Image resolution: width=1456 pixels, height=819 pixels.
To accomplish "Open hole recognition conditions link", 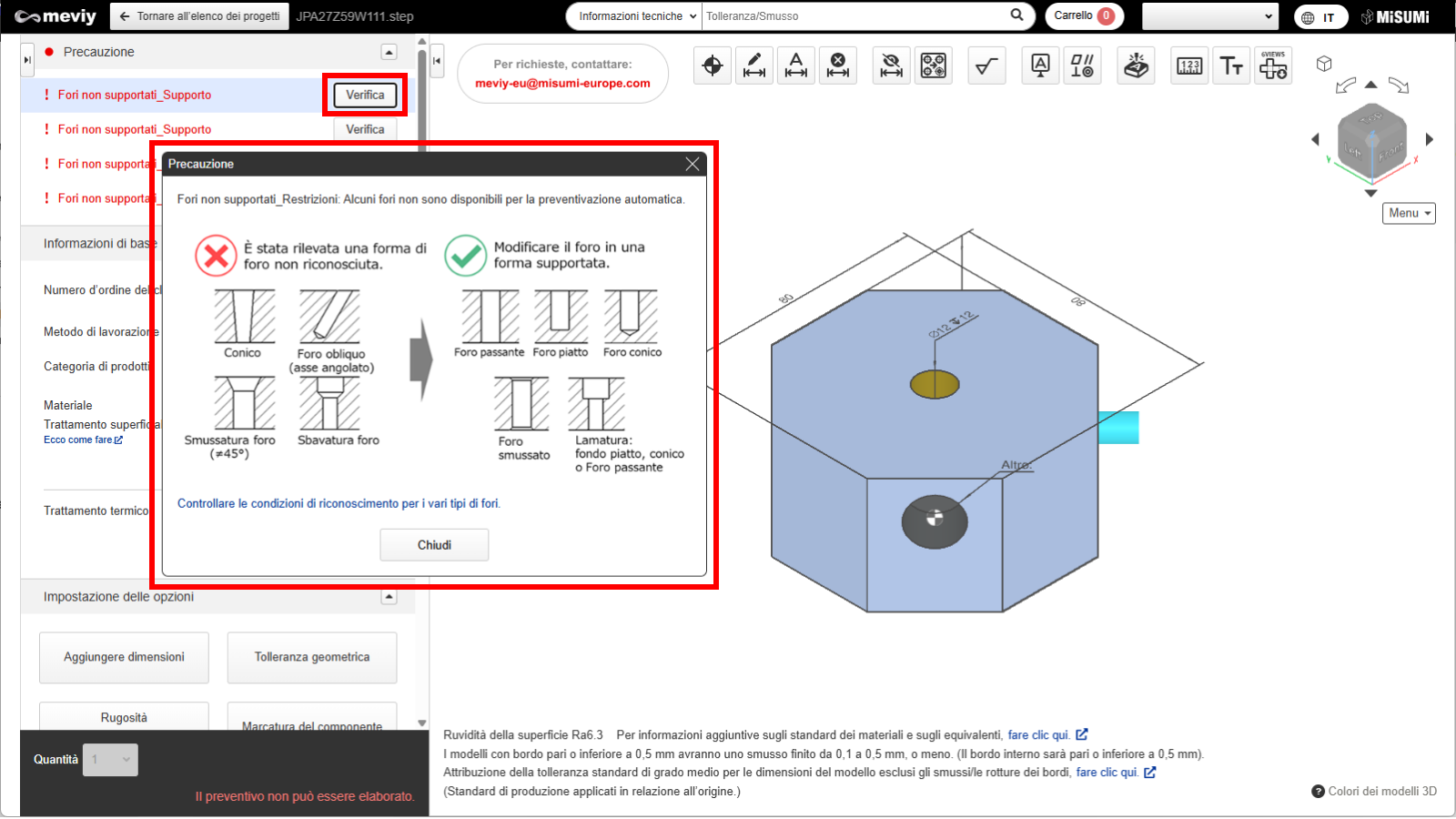I will 339,503.
